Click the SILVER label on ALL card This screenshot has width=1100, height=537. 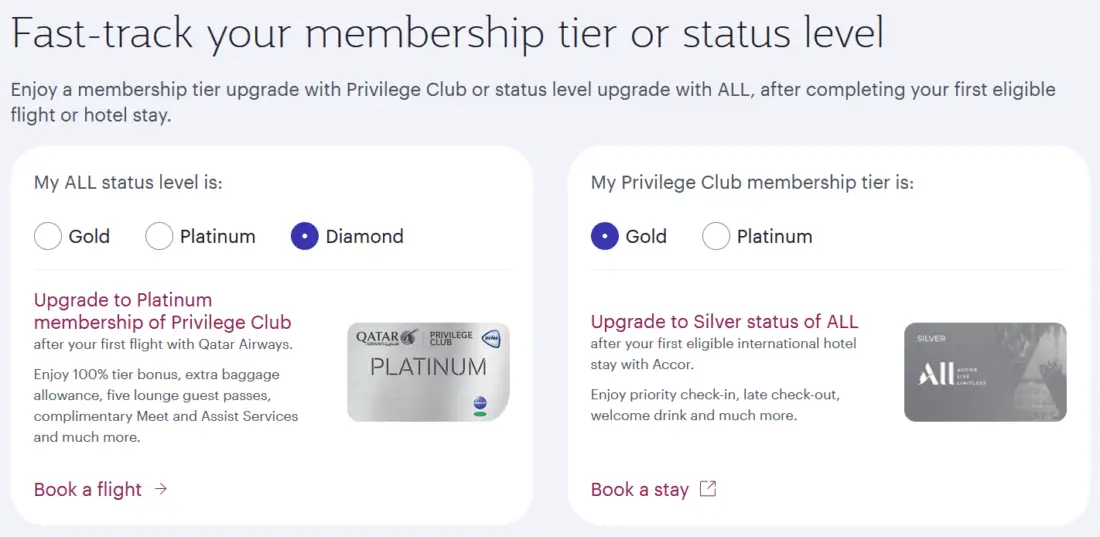pos(931,339)
